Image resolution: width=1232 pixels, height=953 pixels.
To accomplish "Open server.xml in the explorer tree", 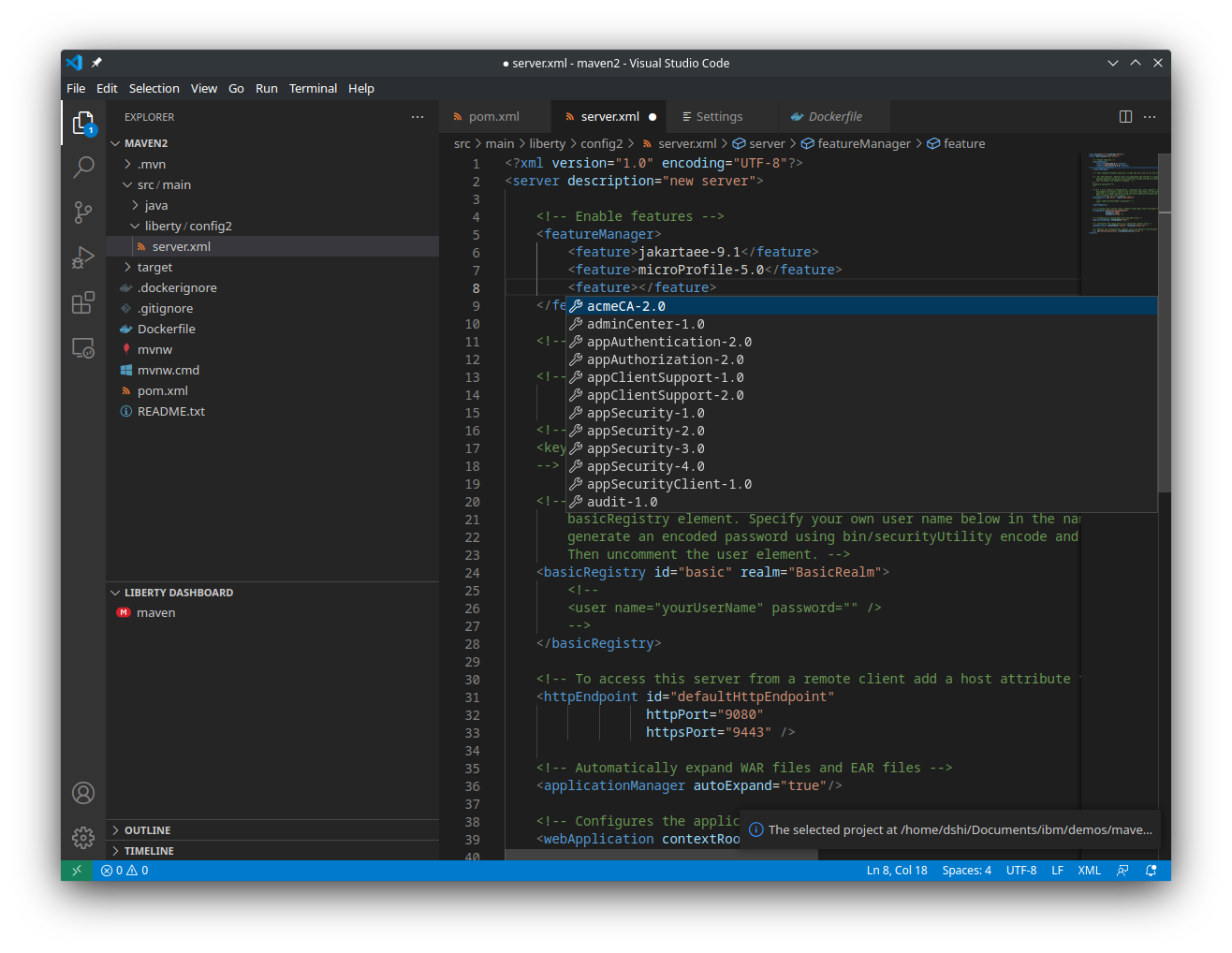I will click(x=272, y=246).
